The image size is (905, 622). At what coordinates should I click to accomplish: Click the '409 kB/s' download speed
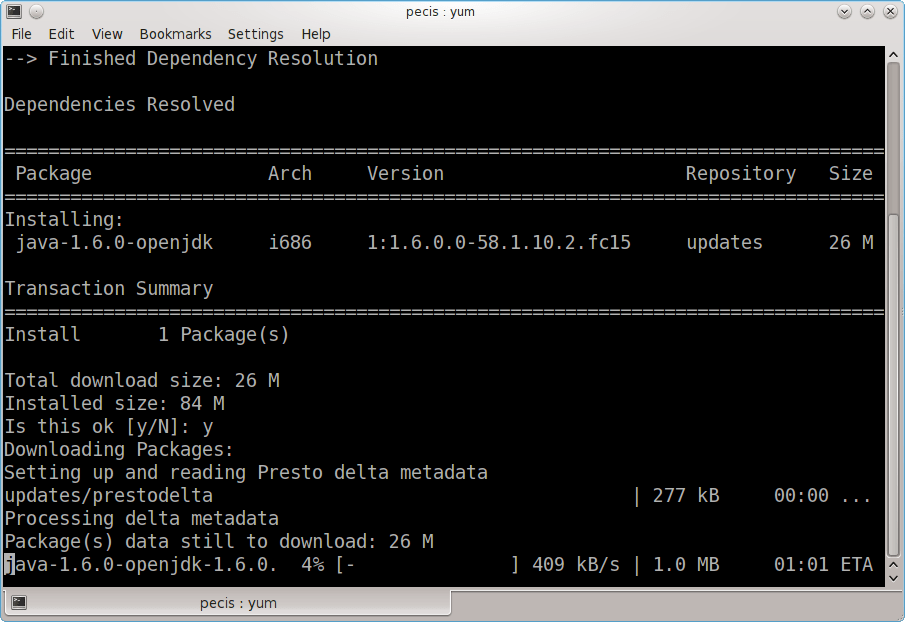(x=575, y=564)
